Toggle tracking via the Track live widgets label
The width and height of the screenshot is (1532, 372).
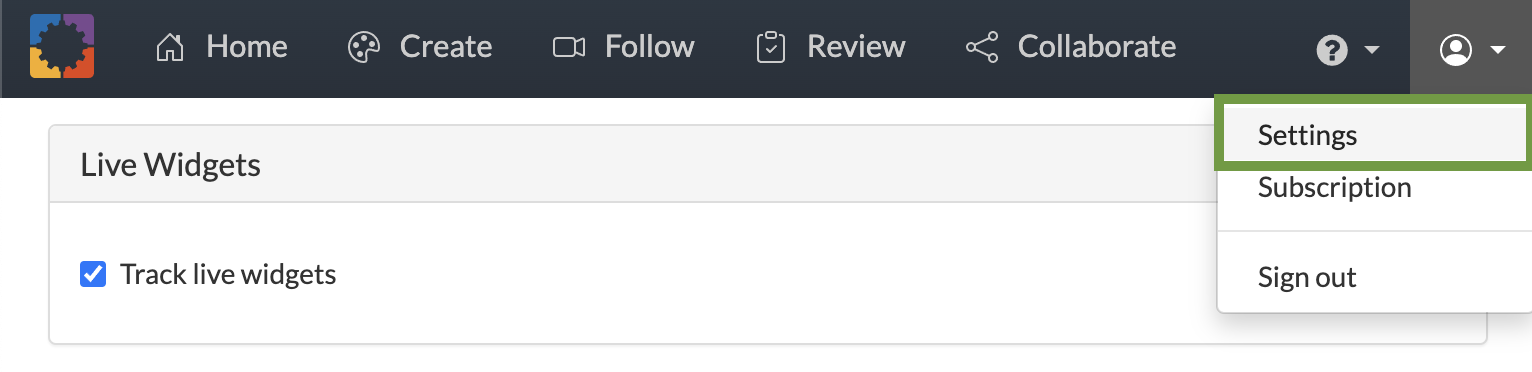(x=228, y=274)
